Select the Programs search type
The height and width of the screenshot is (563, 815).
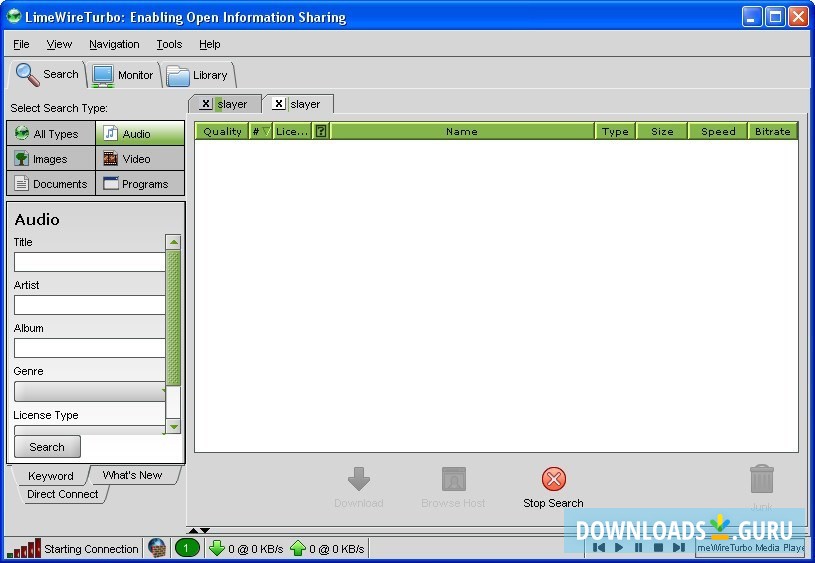point(140,184)
